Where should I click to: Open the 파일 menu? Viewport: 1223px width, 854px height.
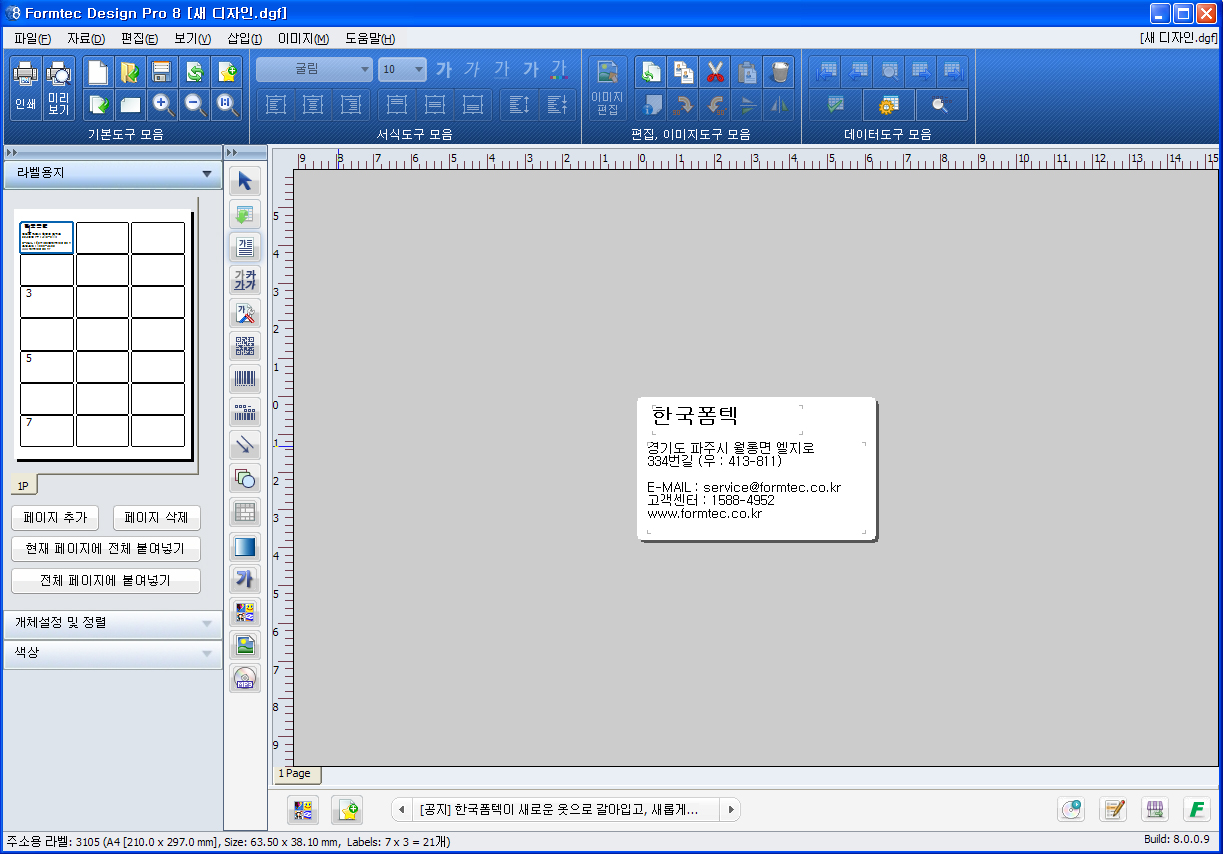[x=32, y=38]
